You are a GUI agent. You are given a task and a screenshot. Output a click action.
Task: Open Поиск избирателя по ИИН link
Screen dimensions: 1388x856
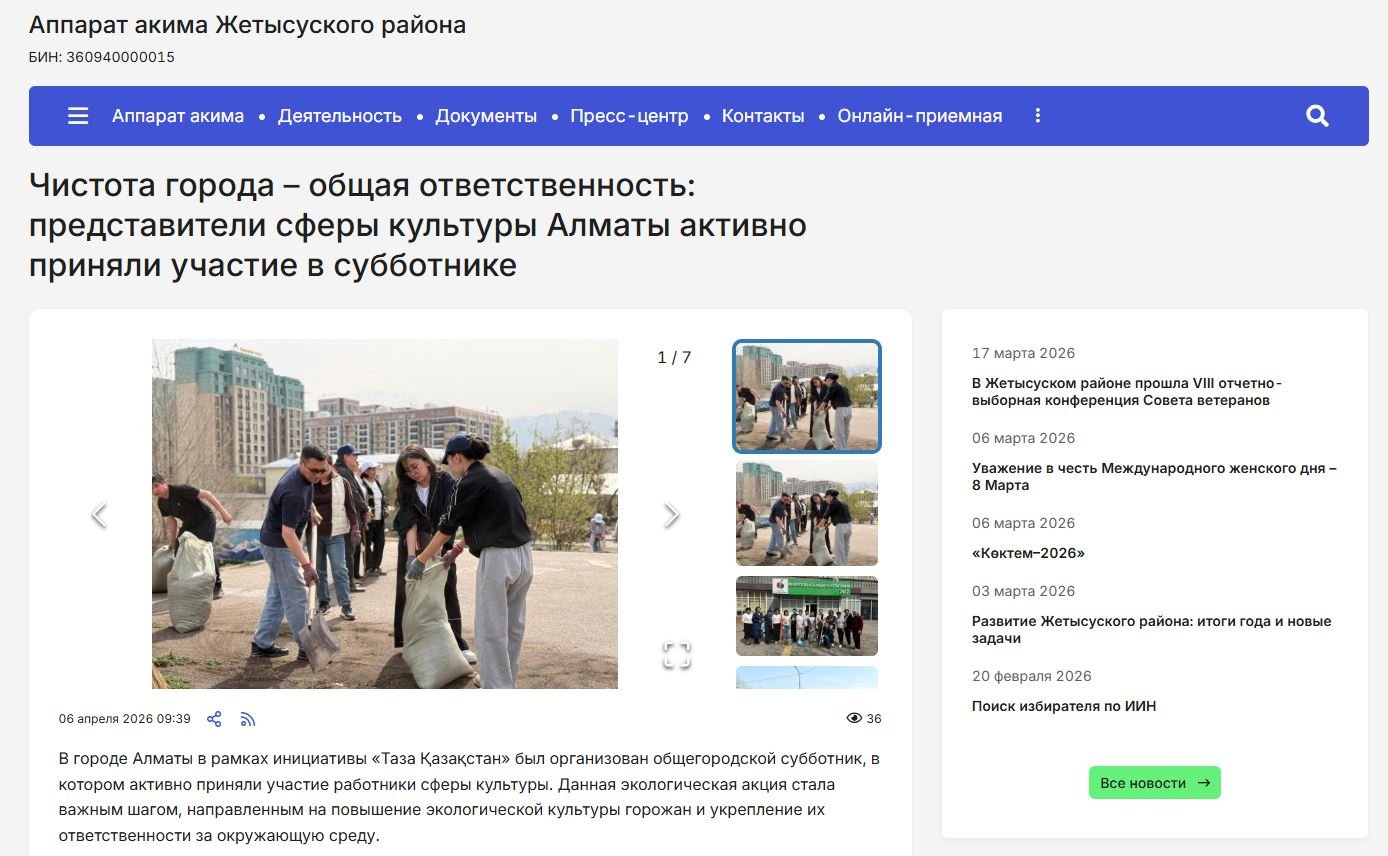tap(1063, 706)
